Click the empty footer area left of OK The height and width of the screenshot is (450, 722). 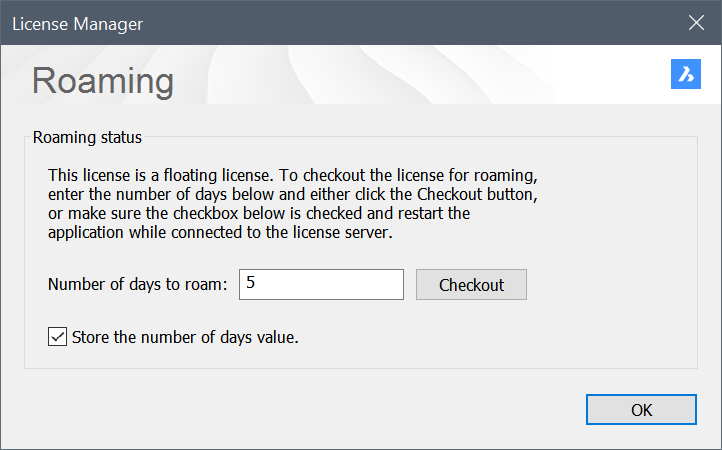(300, 409)
